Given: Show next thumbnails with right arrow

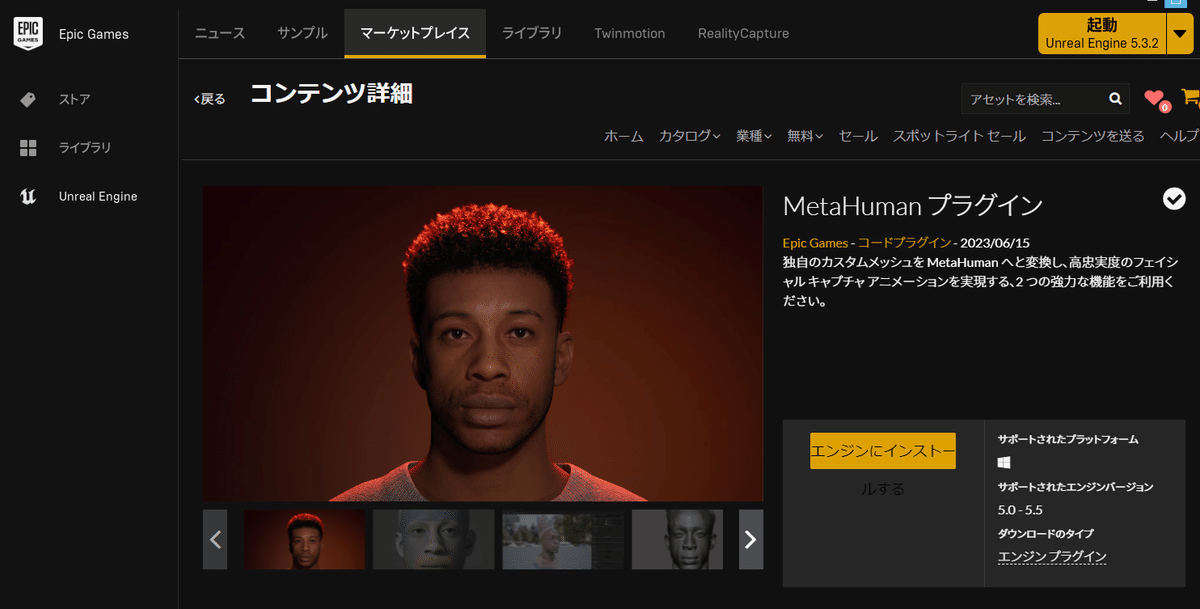Looking at the screenshot, I should click(x=751, y=540).
